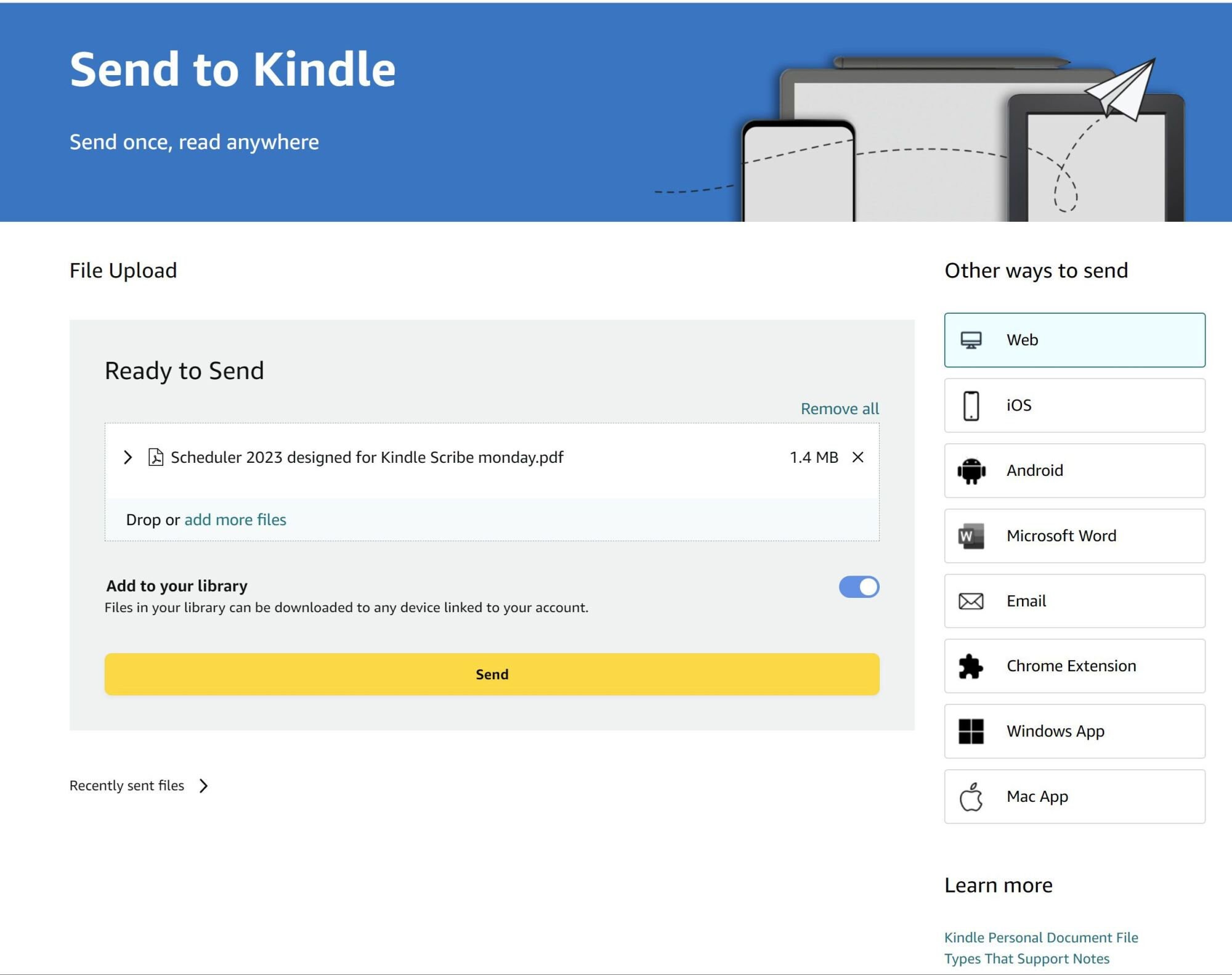1232x975 pixels.
Task: Select the Web option in Other ways to send
Action: (x=1074, y=340)
